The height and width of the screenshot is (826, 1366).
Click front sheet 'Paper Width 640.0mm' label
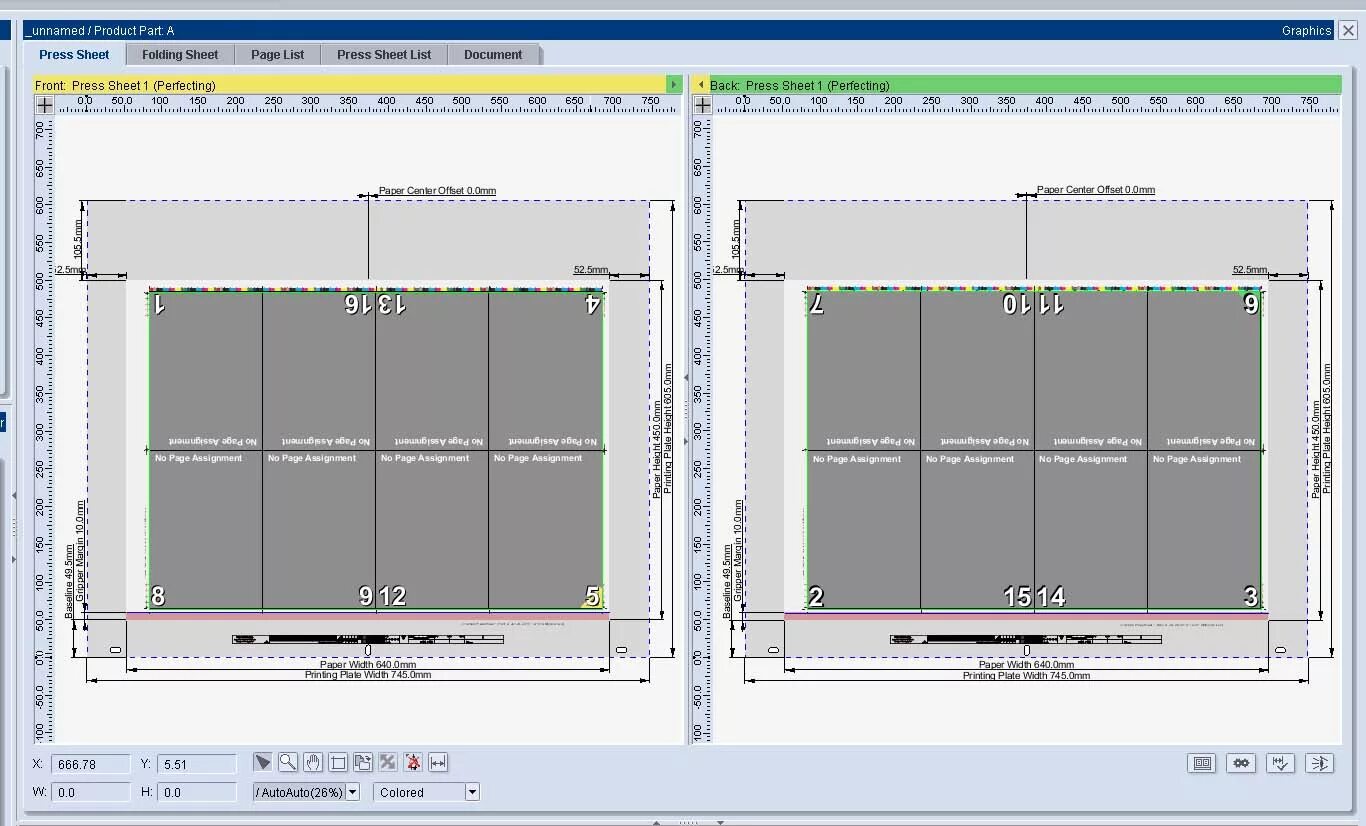coord(368,664)
